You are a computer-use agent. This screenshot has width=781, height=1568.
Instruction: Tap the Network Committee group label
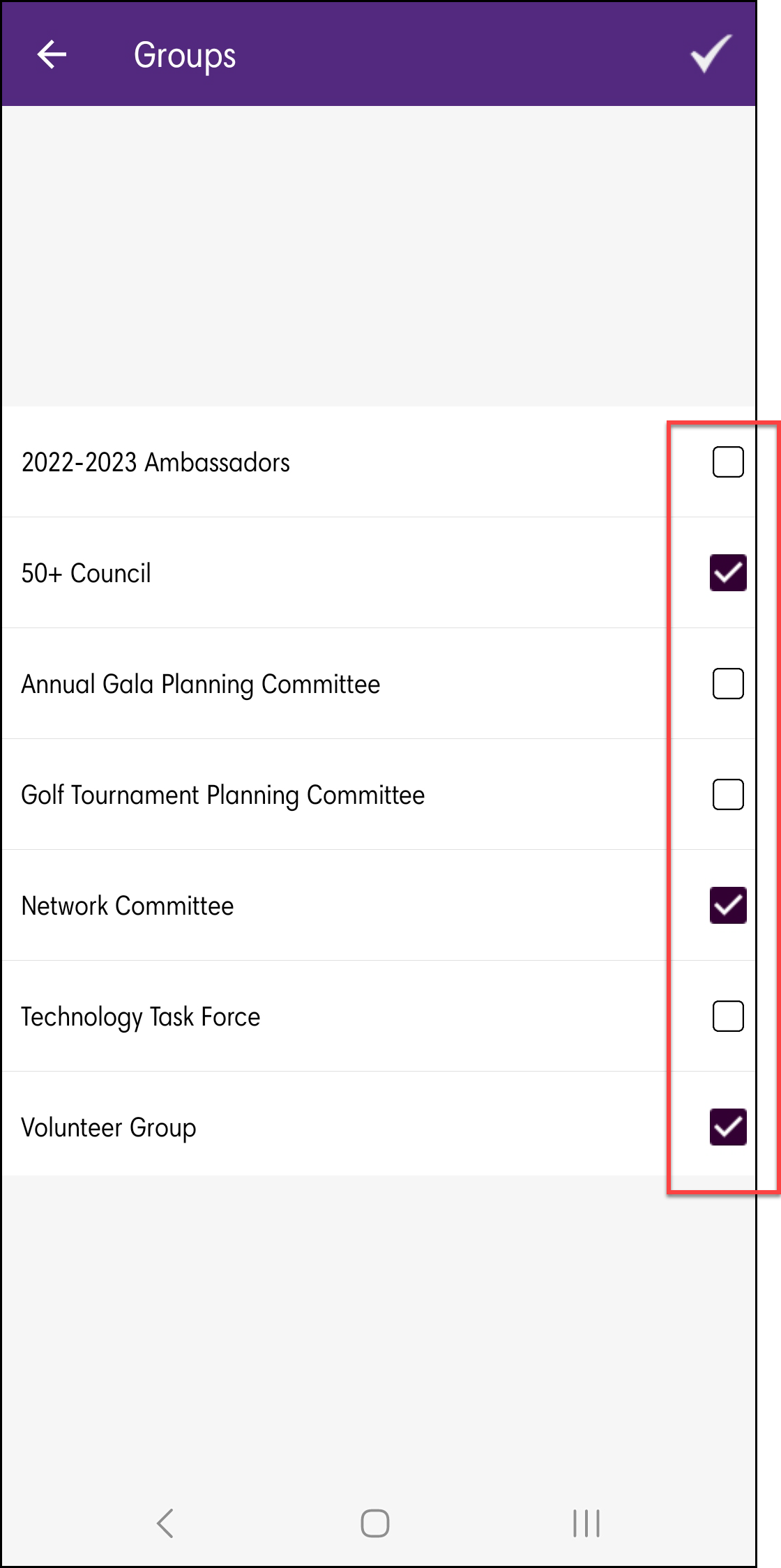click(128, 906)
